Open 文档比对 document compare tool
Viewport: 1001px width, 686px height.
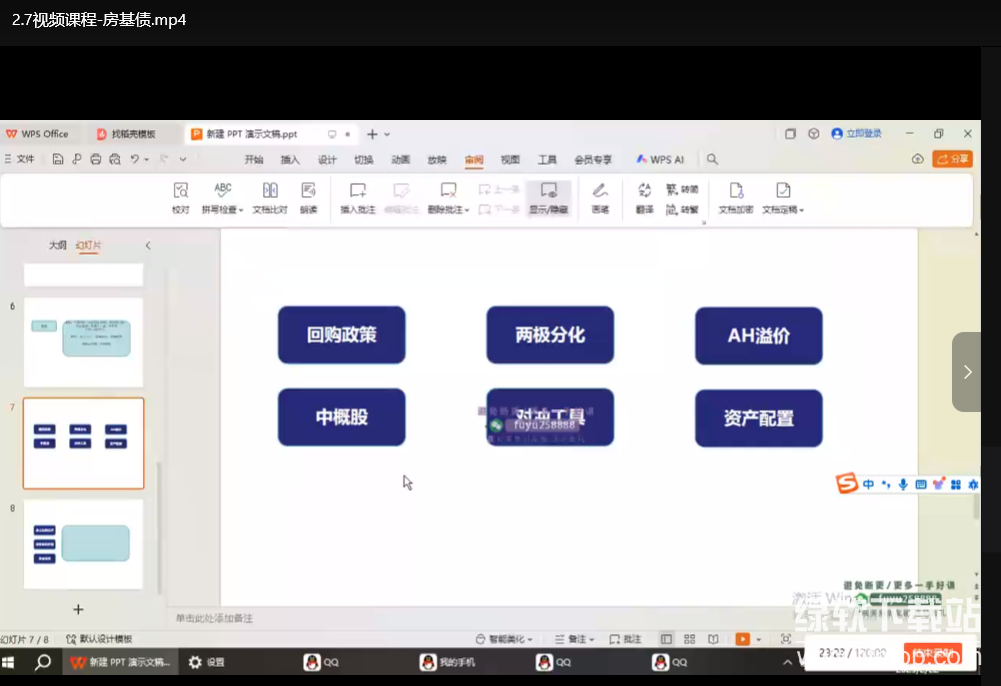click(269, 197)
